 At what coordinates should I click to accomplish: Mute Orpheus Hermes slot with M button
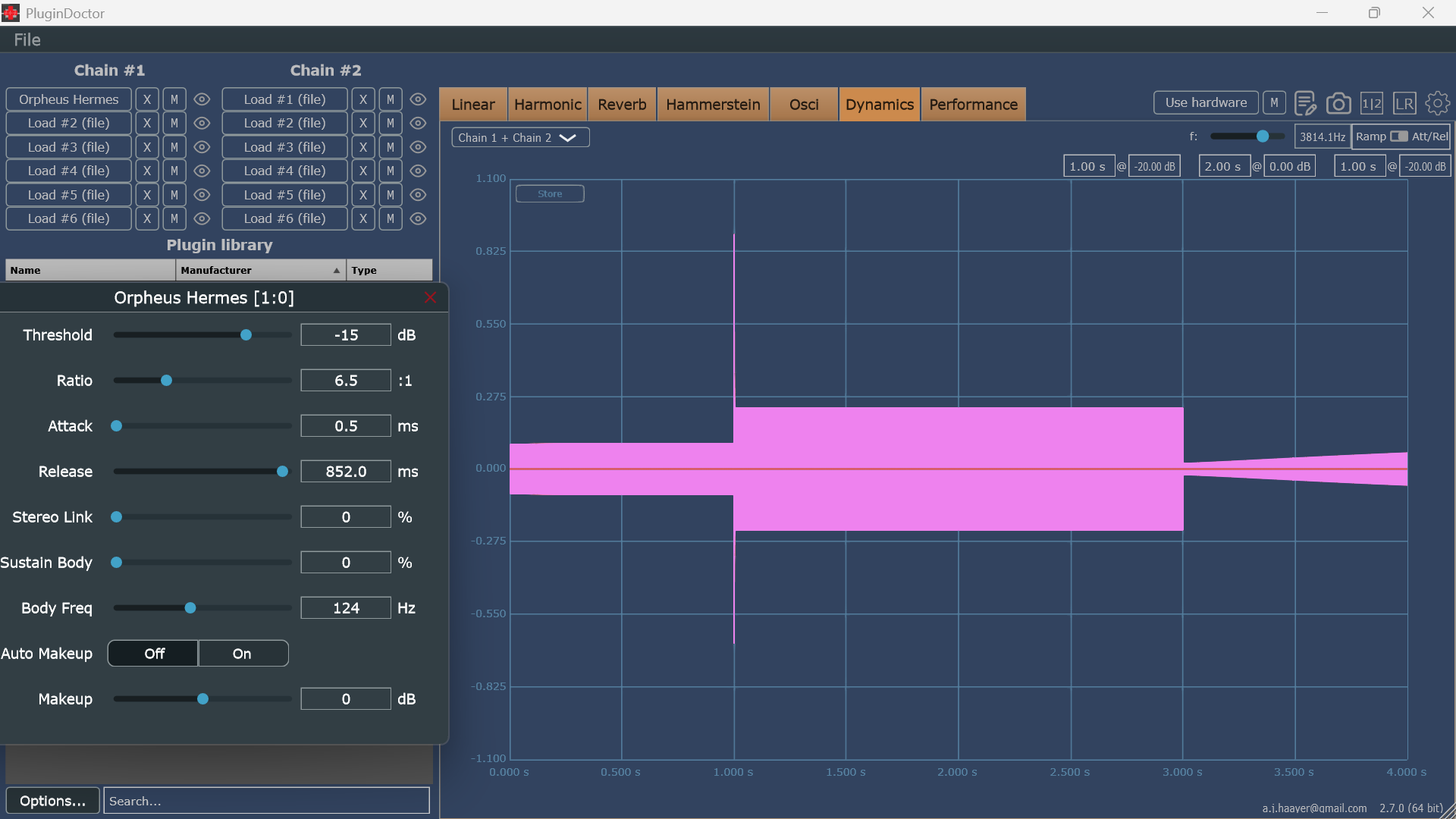tap(174, 99)
